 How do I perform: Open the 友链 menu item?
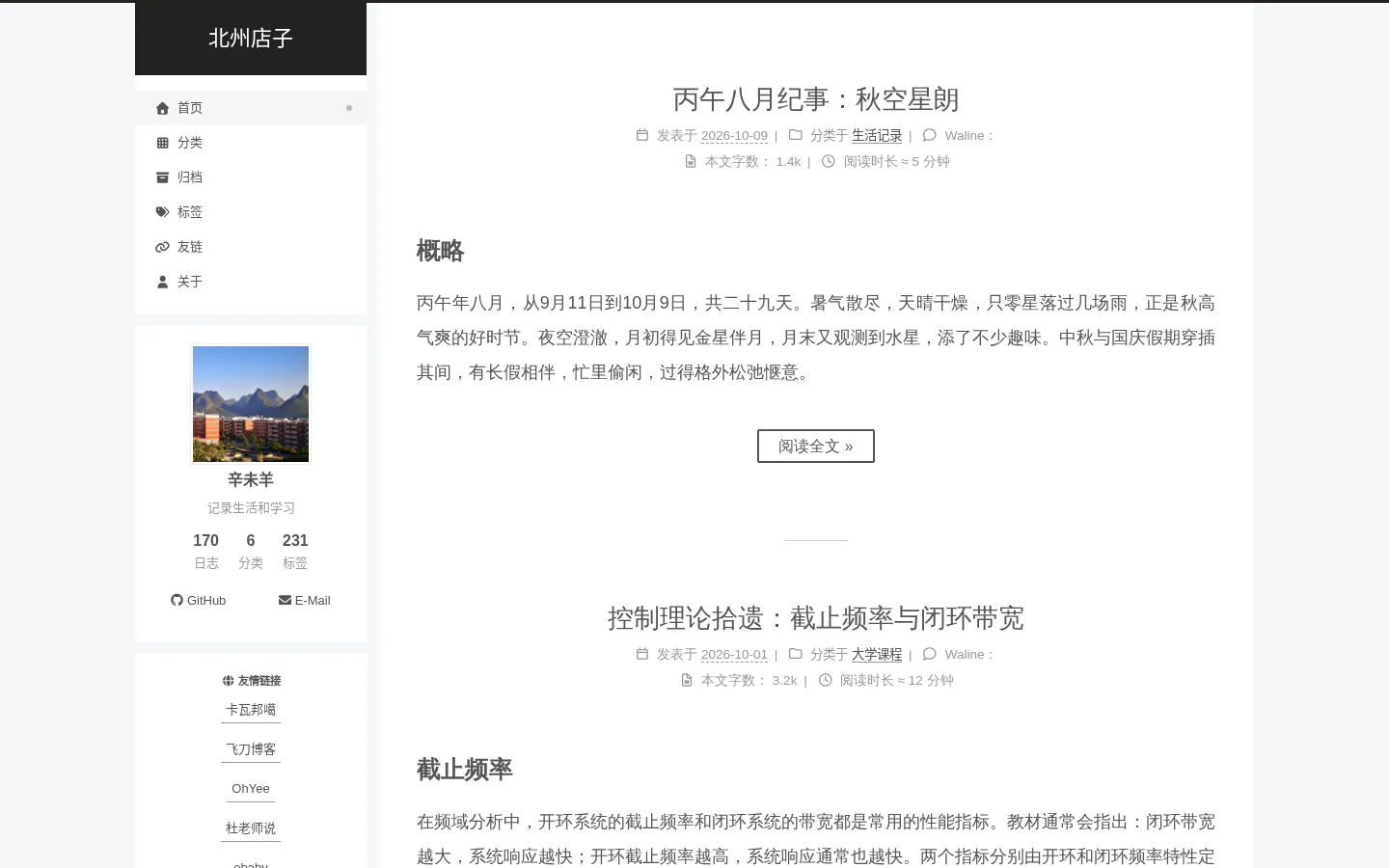tap(251, 247)
